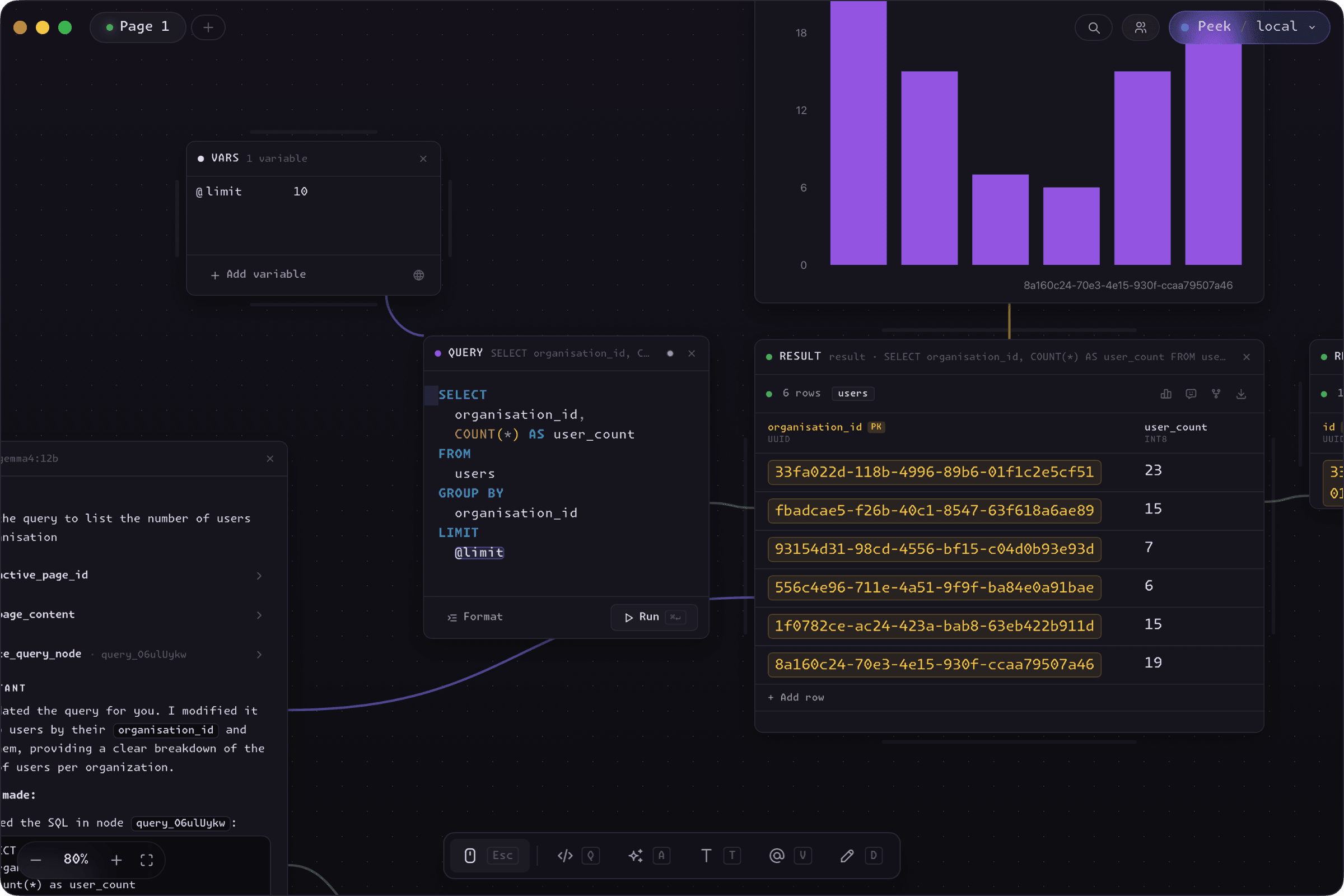Expand the query_06ulUykw query node row

133,654
